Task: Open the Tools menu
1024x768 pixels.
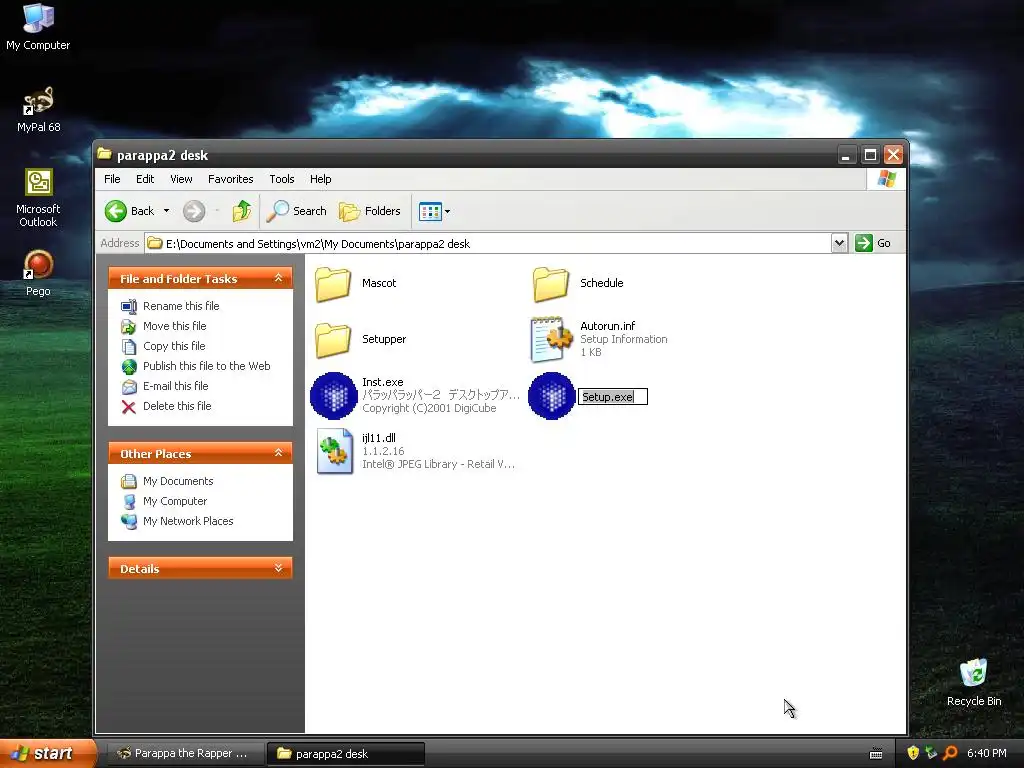Action: click(281, 179)
